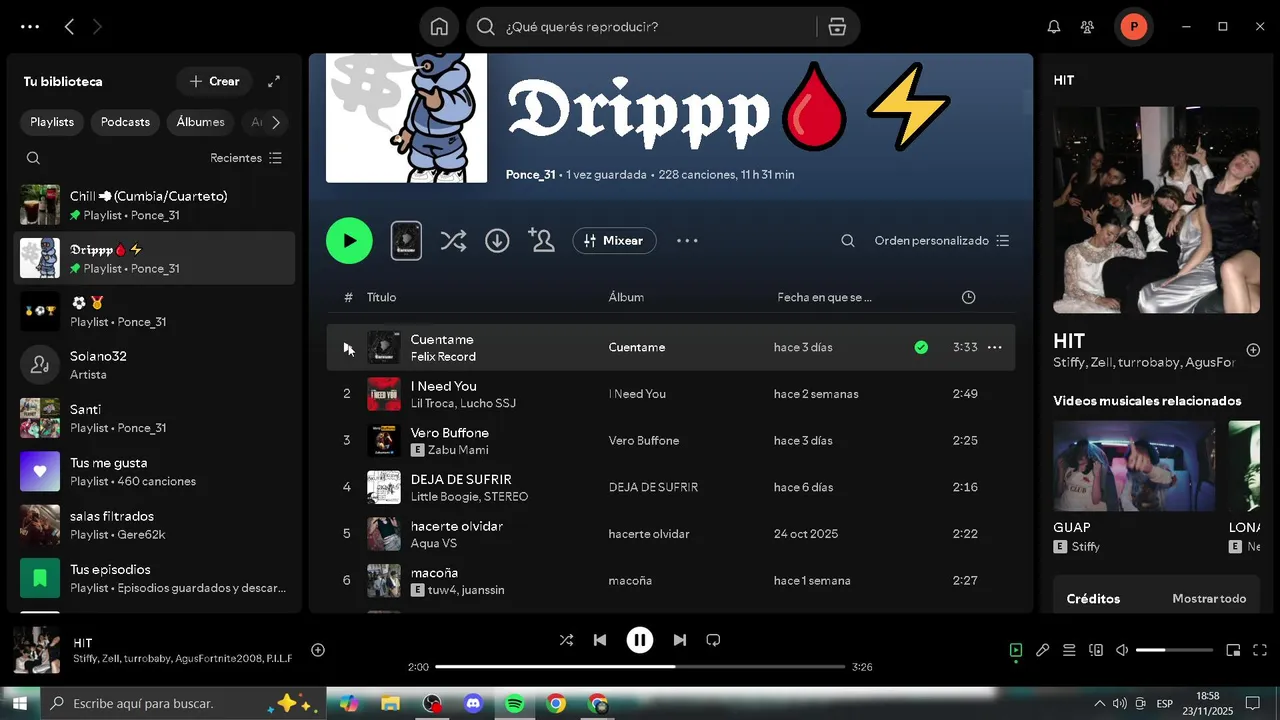Open the Chill (Cumbia/Cuarteto) playlist
This screenshot has height=720, width=1280.
154,205
